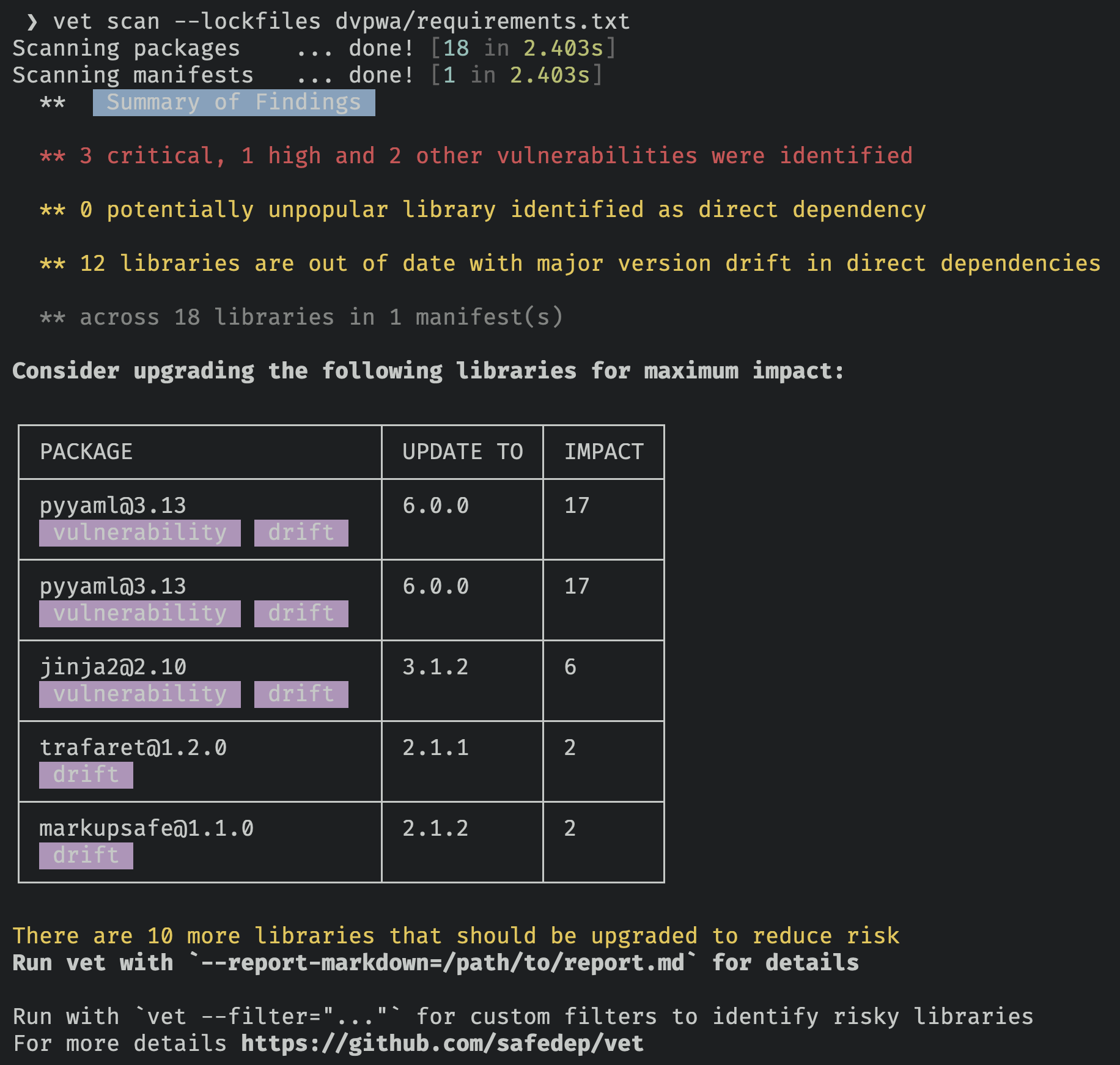Screen dimensions: 1120x1065
Task: Click the PACKAGE column header
Action: click(x=86, y=452)
